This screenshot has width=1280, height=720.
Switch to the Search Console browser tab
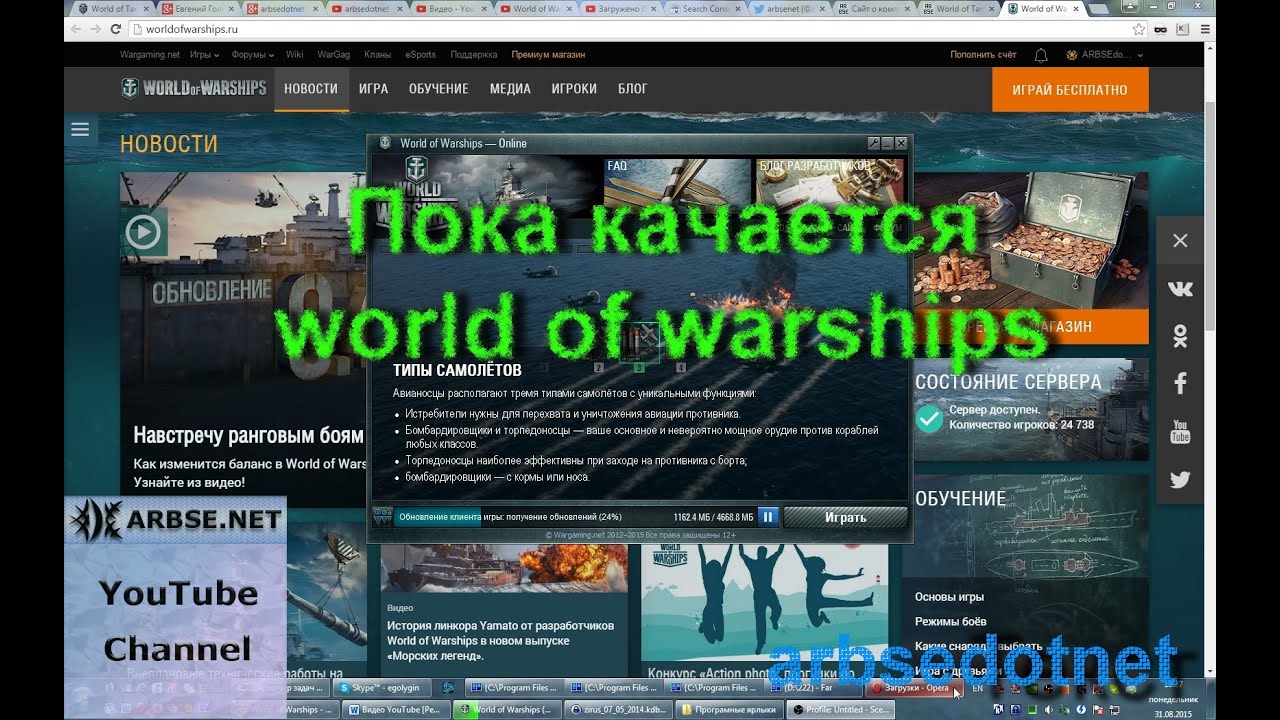(x=706, y=9)
